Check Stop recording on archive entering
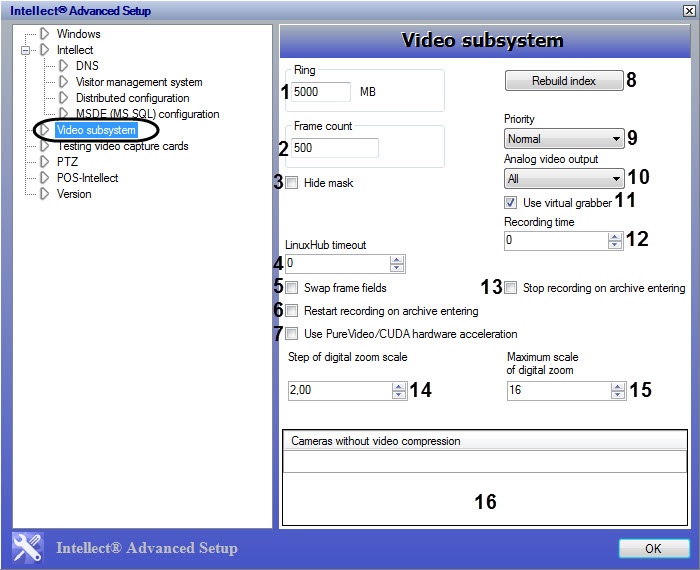The image size is (700, 570). pyautogui.click(x=510, y=287)
